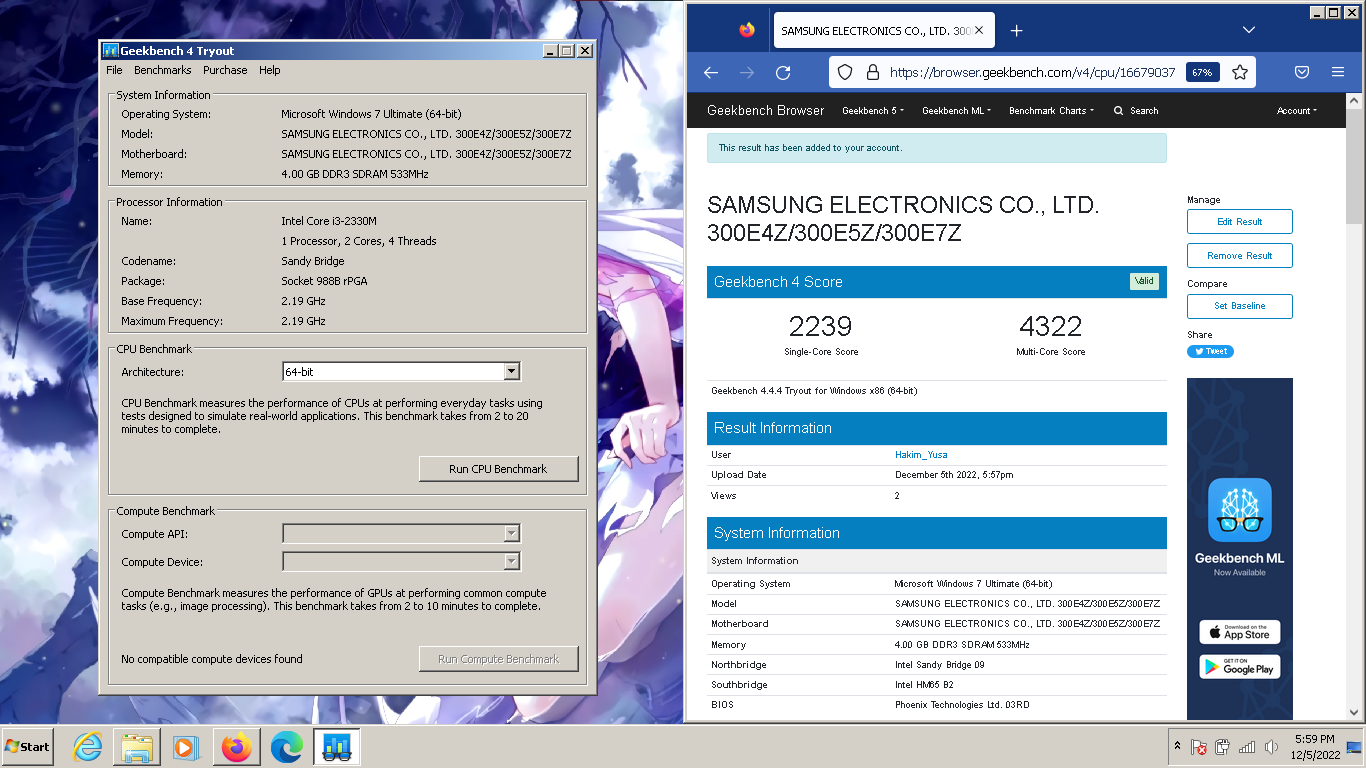
Task: Click the volume speaker tray icon
Action: point(1271,747)
